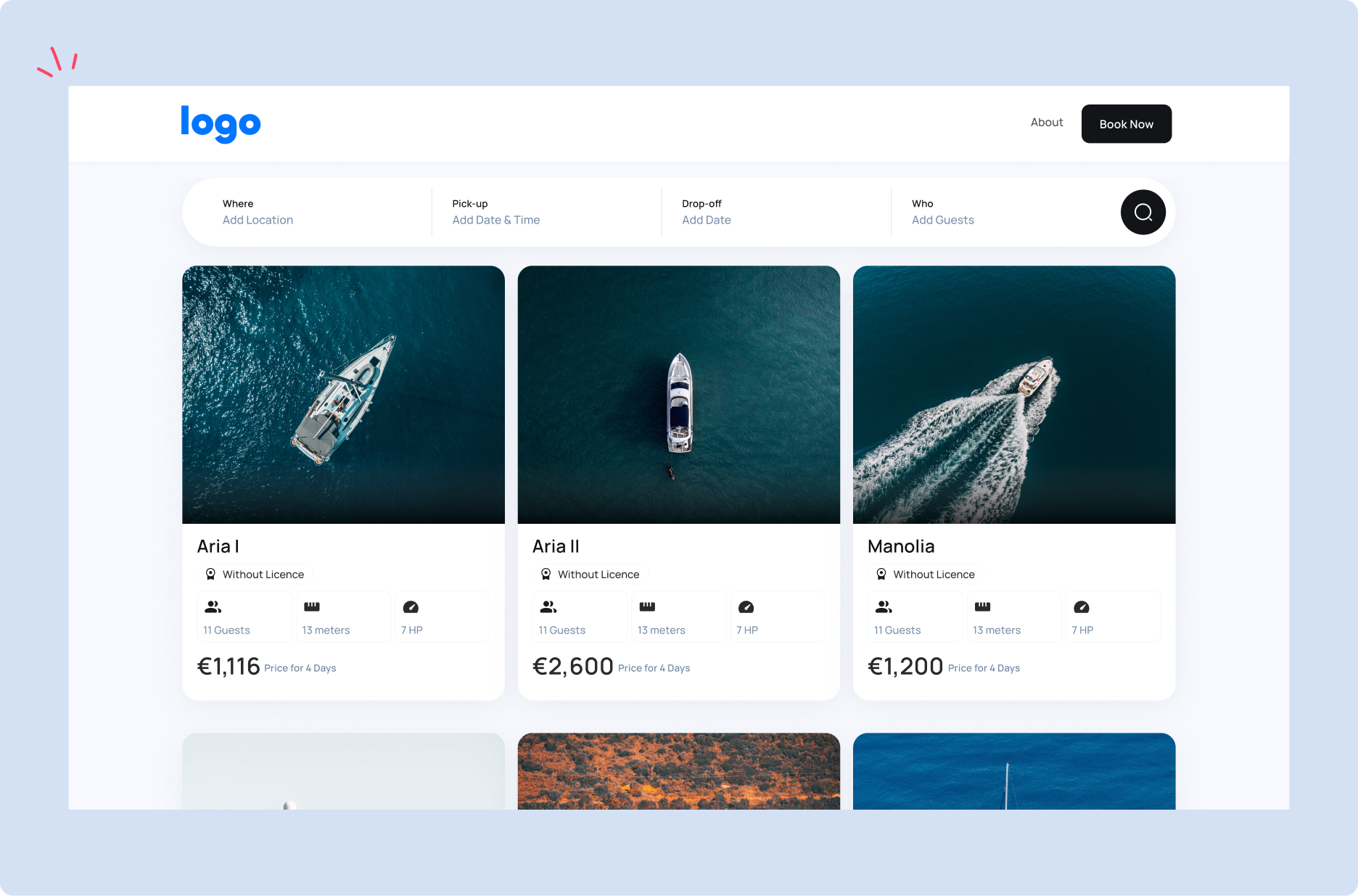Click speedometer HP icon on Manolia card
The image size is (1358, 896).
[x=1081, y=607]
